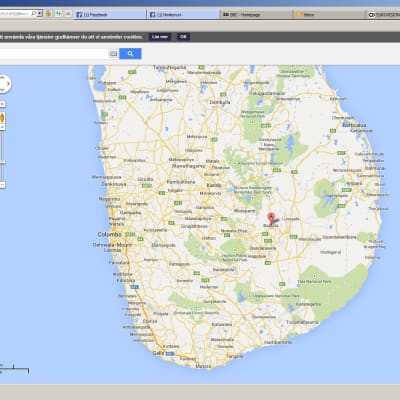
Task: Click the Negombo label on the west coast
Action: (x=109, y=199)
